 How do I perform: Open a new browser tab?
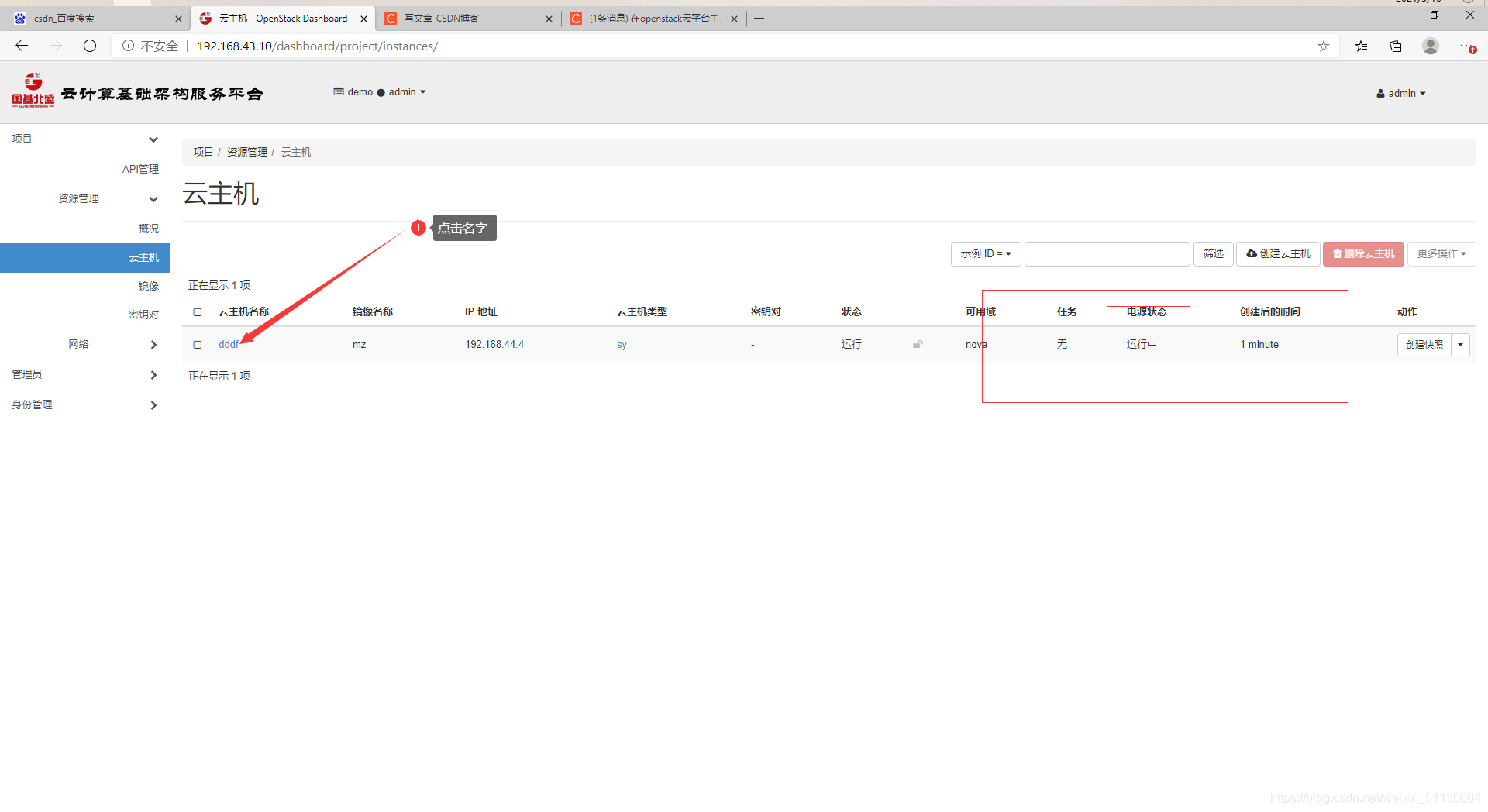click(759, 19)
